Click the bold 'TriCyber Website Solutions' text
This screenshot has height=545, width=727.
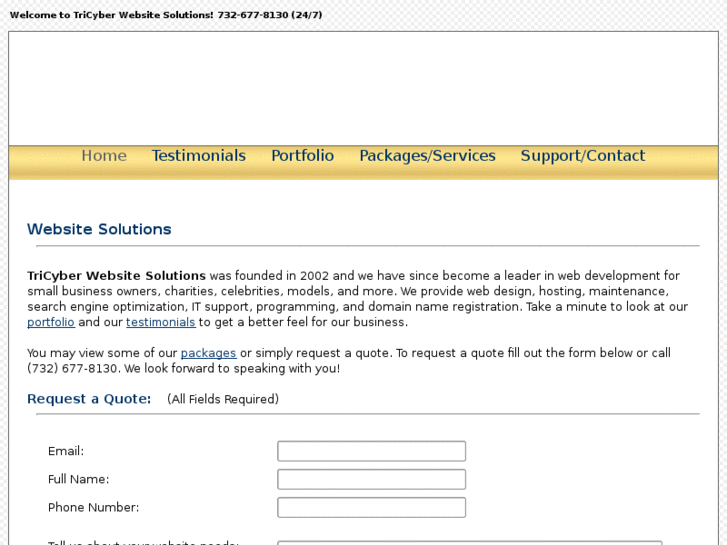pos(116,276)
